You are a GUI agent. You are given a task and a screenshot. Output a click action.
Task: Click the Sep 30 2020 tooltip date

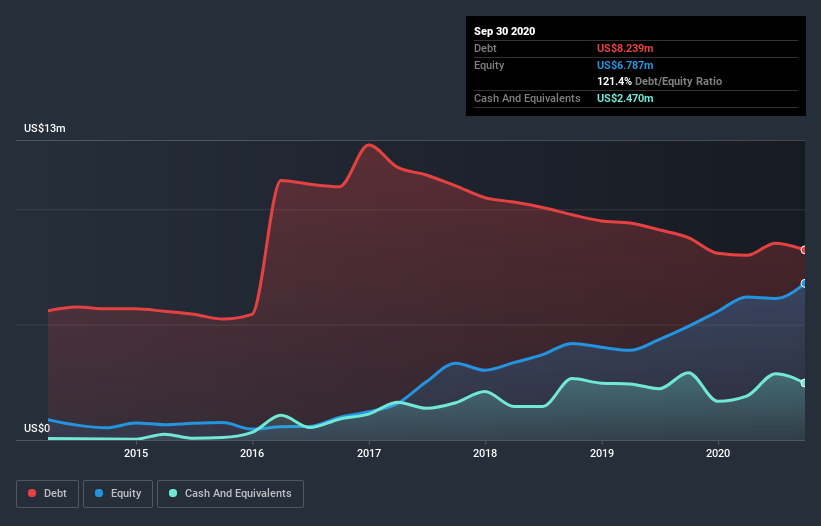tap(505, 31)
